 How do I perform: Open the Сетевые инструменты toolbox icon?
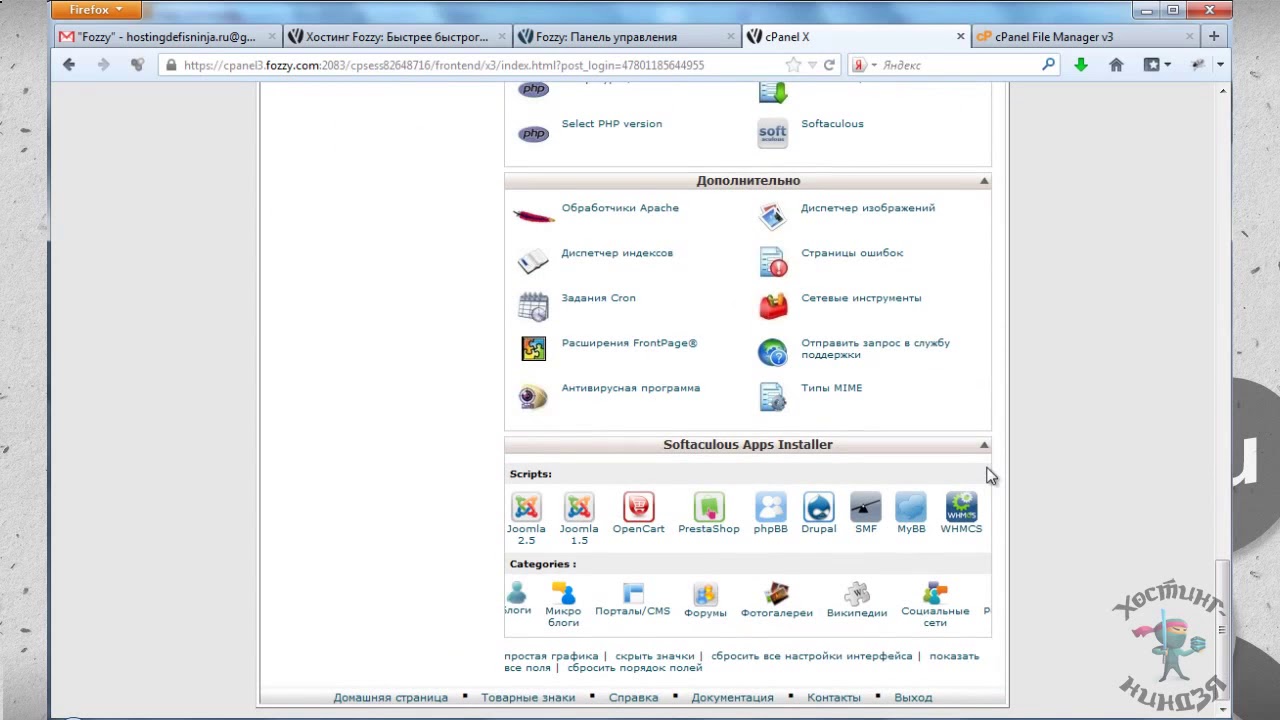tap(772, 307)
